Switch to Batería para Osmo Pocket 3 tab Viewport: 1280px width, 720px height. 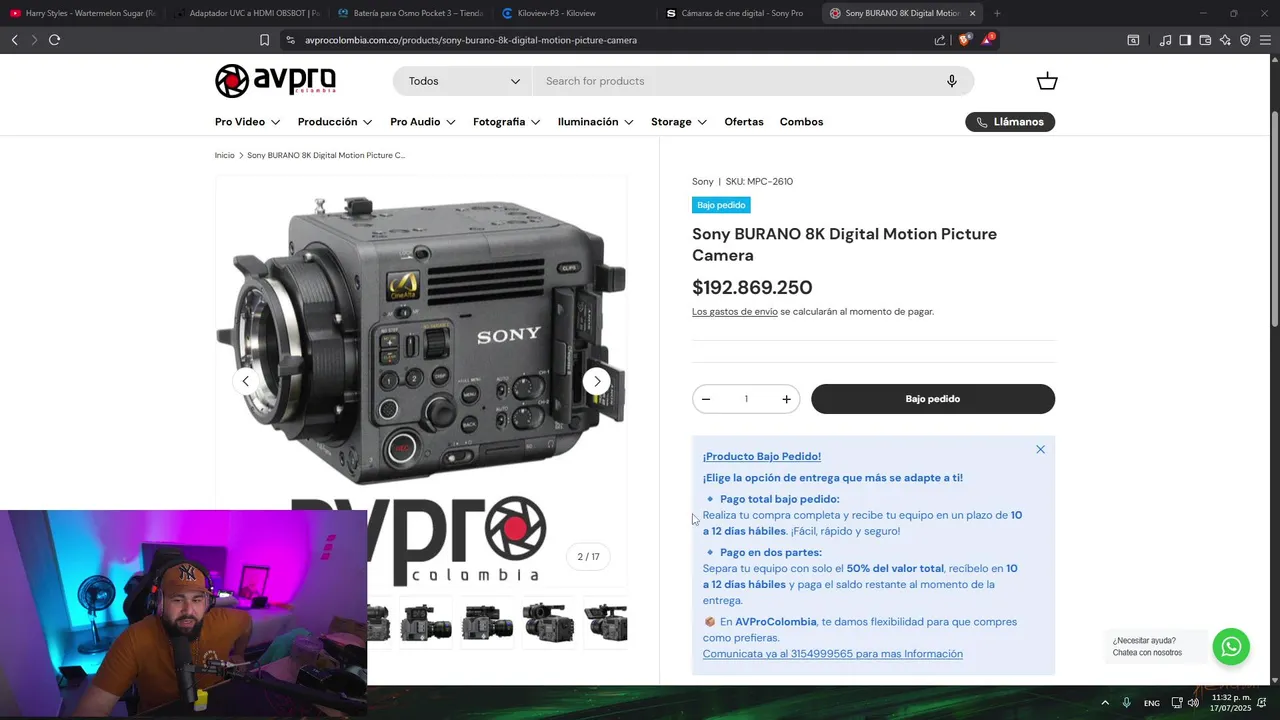click(410, 13)
